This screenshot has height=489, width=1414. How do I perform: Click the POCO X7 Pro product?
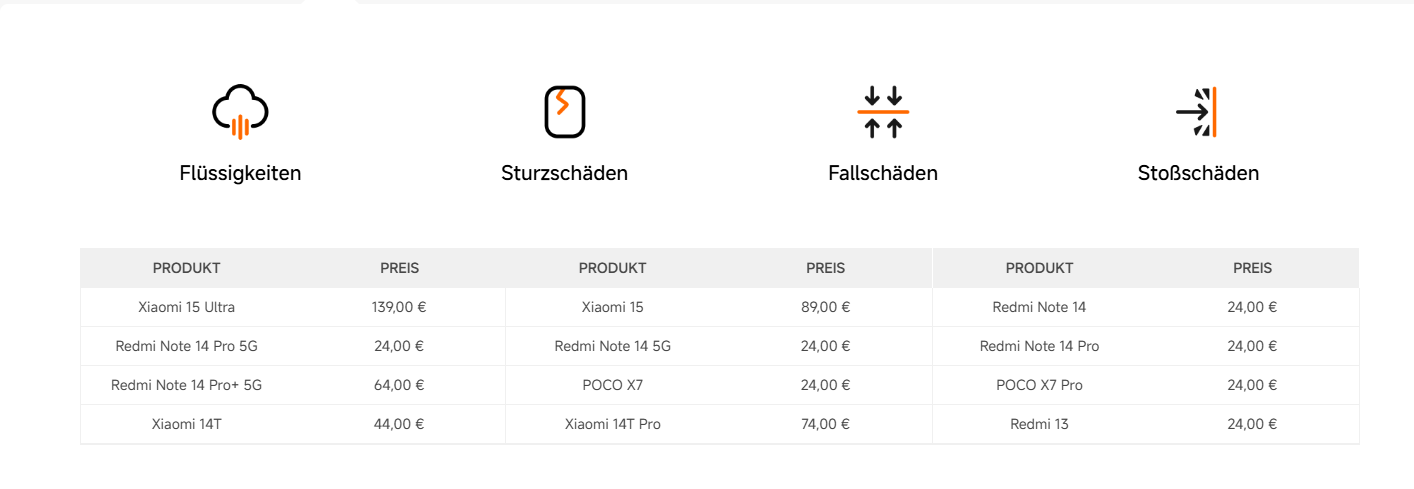(x=1039, y=385)
